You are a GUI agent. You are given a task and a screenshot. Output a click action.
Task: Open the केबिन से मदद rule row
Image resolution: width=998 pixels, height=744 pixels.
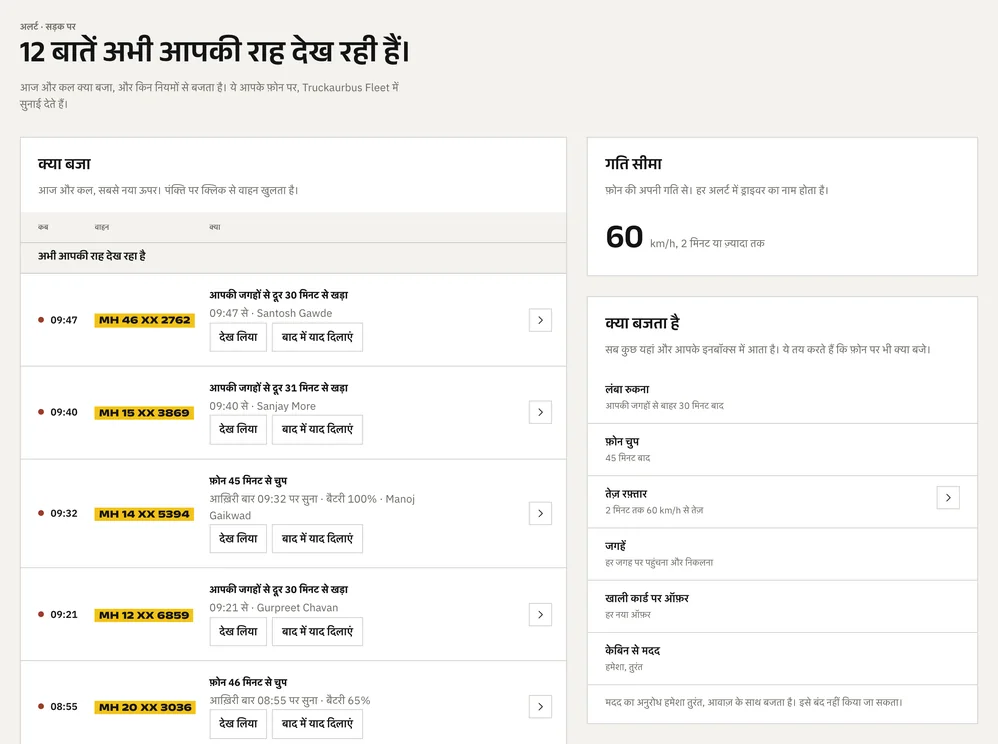pos(782,658)
